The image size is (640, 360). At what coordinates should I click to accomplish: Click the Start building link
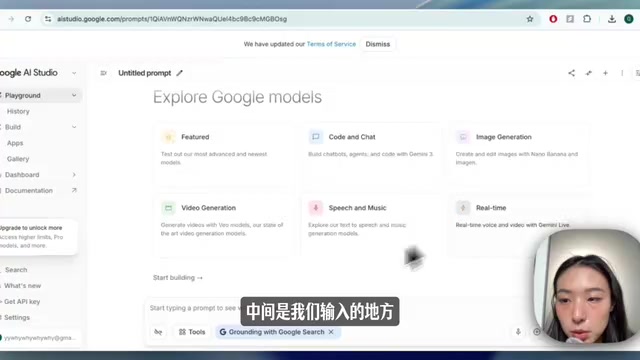tap(178, 278)
